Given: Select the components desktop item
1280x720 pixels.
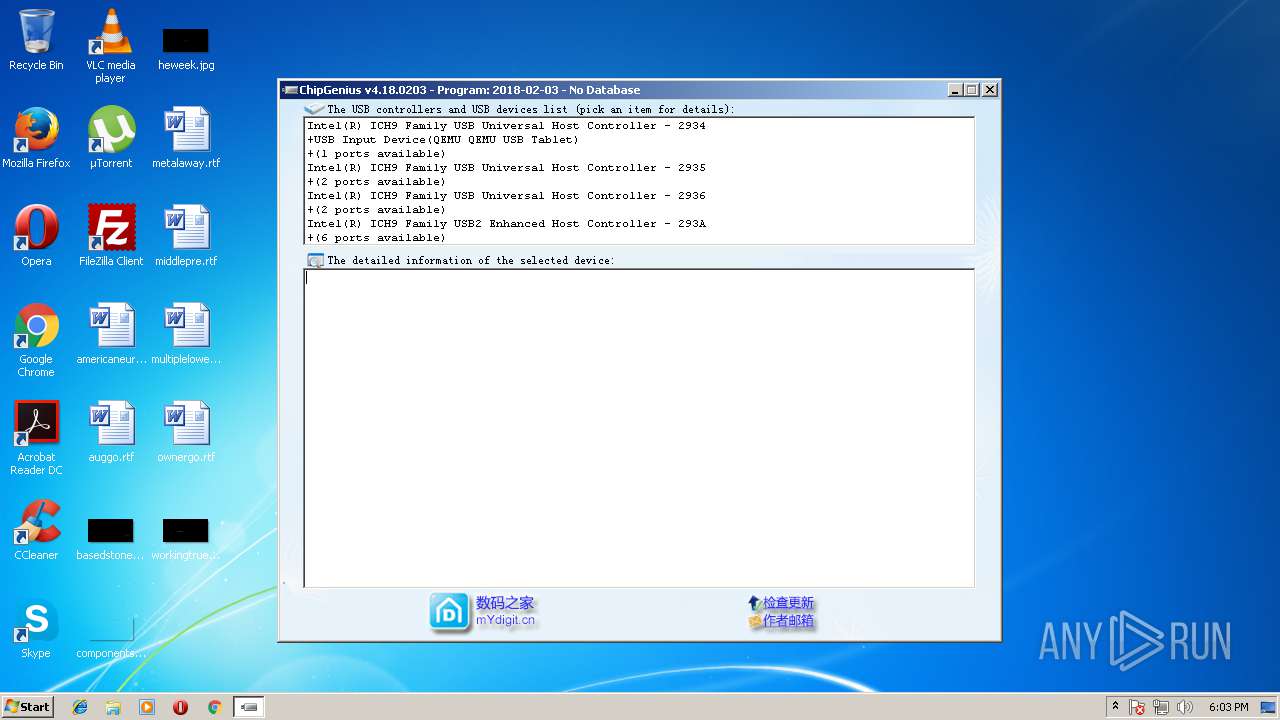Looking at the screenshot, I should point(111,636).
